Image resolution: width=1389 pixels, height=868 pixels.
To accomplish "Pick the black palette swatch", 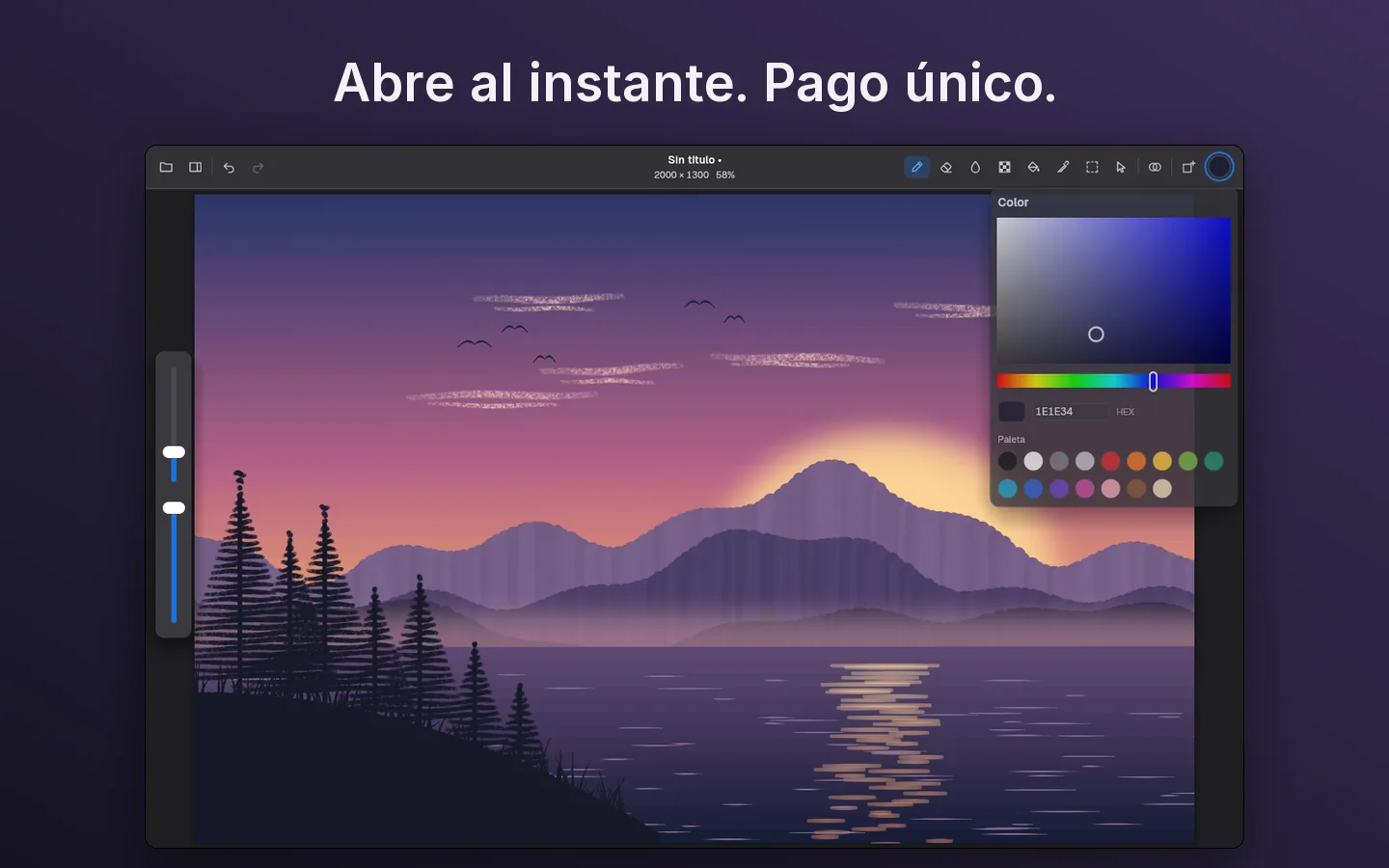I will click(1008, 461).
